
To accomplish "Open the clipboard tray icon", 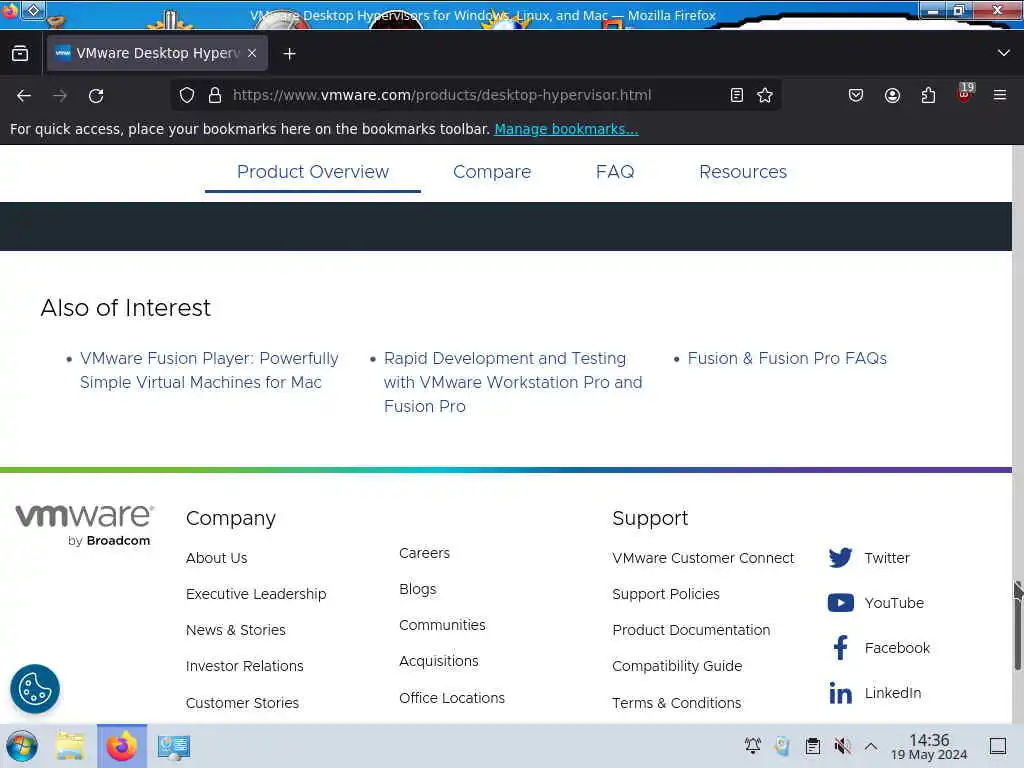I will [812, 746].
